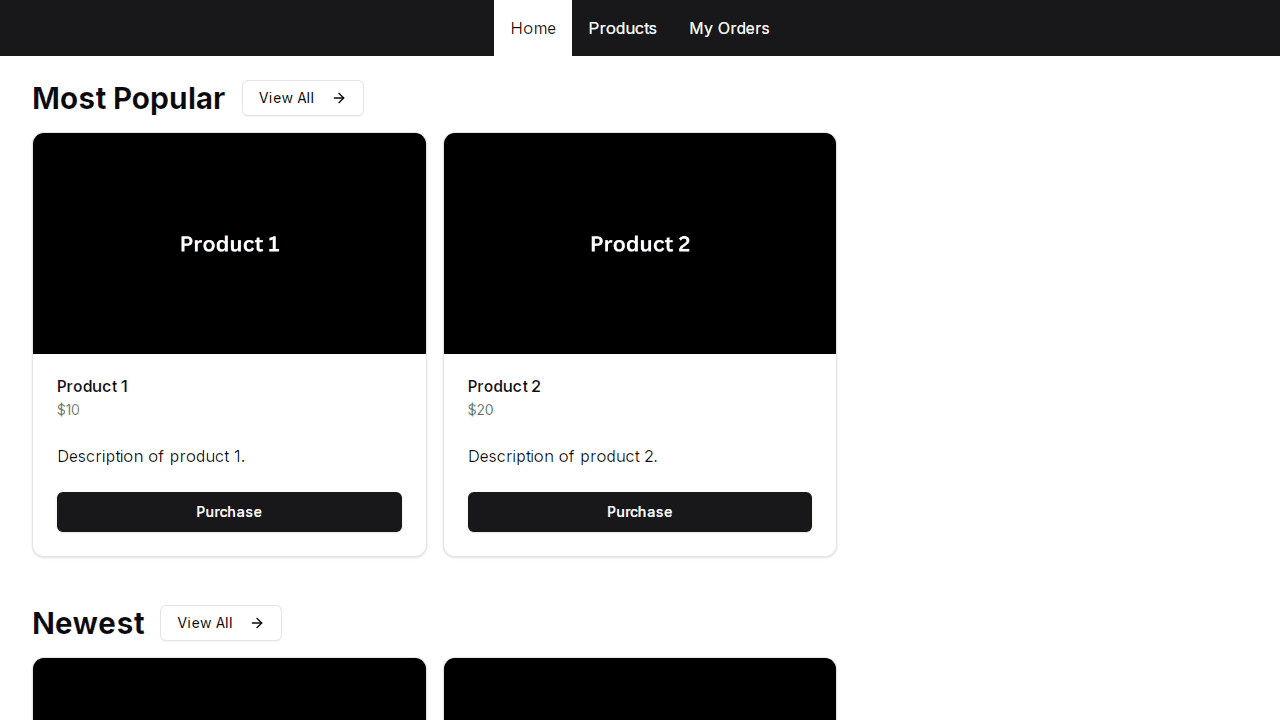Viewport: 1280px width, 720px height.
Task: Click the Newest heading
Action: [88, 623]
